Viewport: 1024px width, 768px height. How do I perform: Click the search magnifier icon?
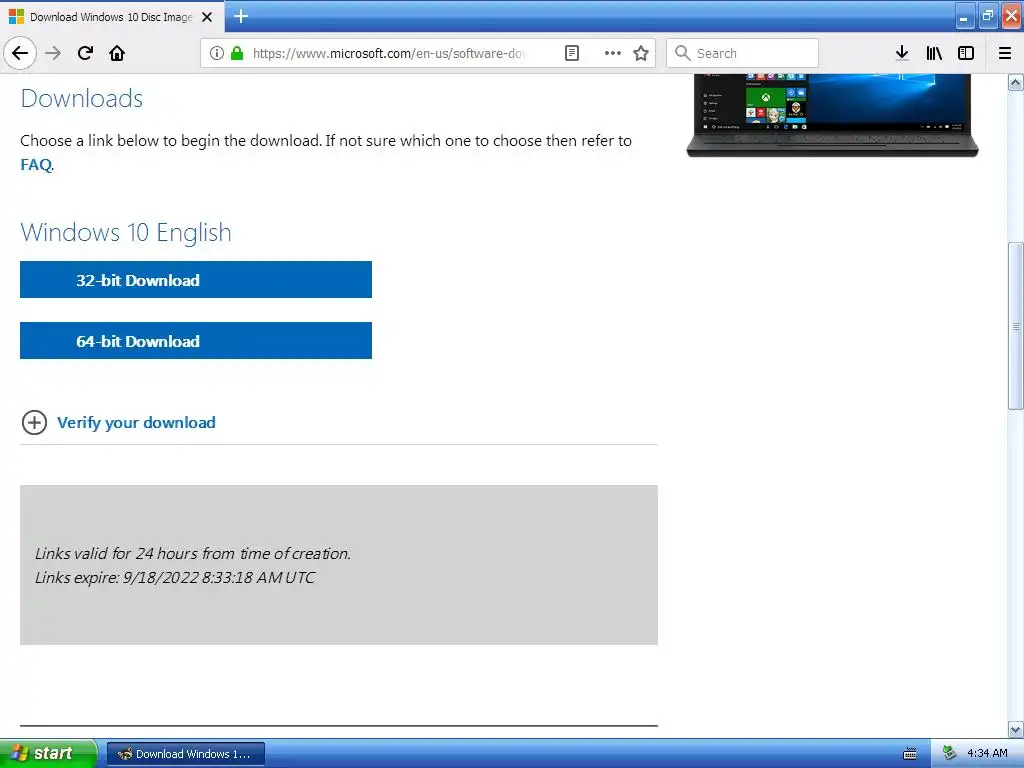pos(682,53)
